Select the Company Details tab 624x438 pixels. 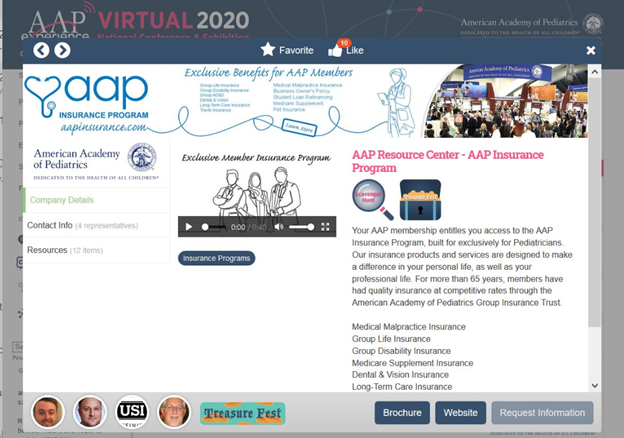pos(96,200)
